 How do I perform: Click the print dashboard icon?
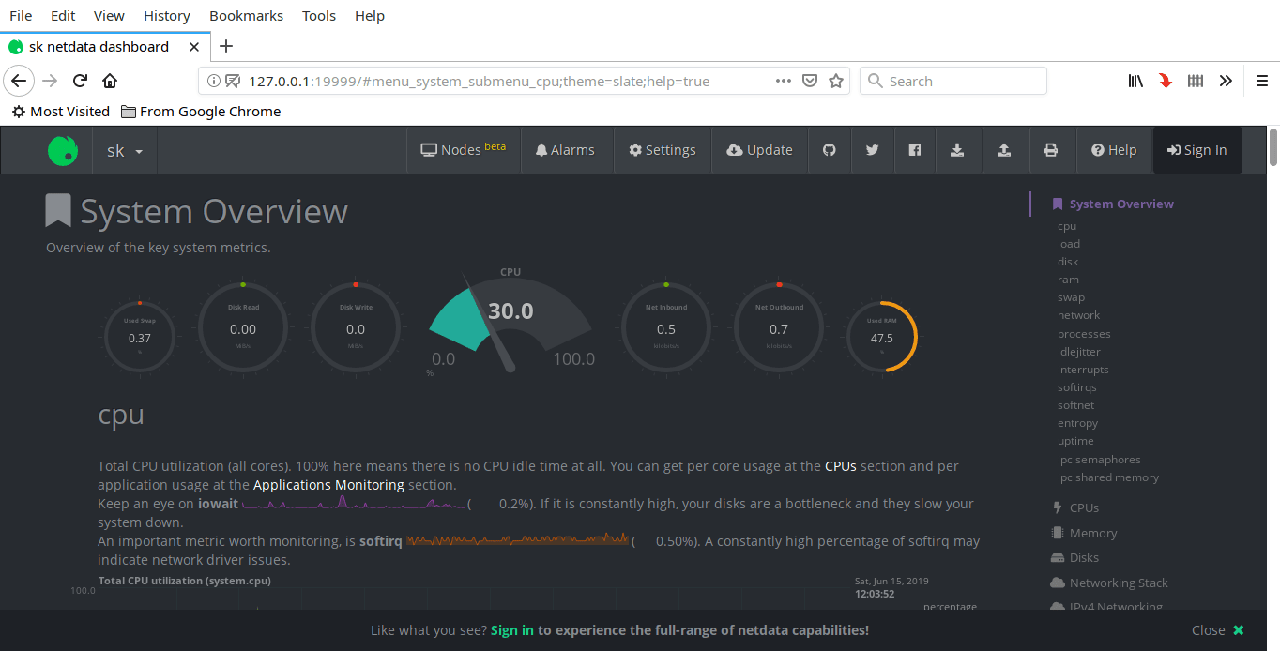pos(1051,150)
